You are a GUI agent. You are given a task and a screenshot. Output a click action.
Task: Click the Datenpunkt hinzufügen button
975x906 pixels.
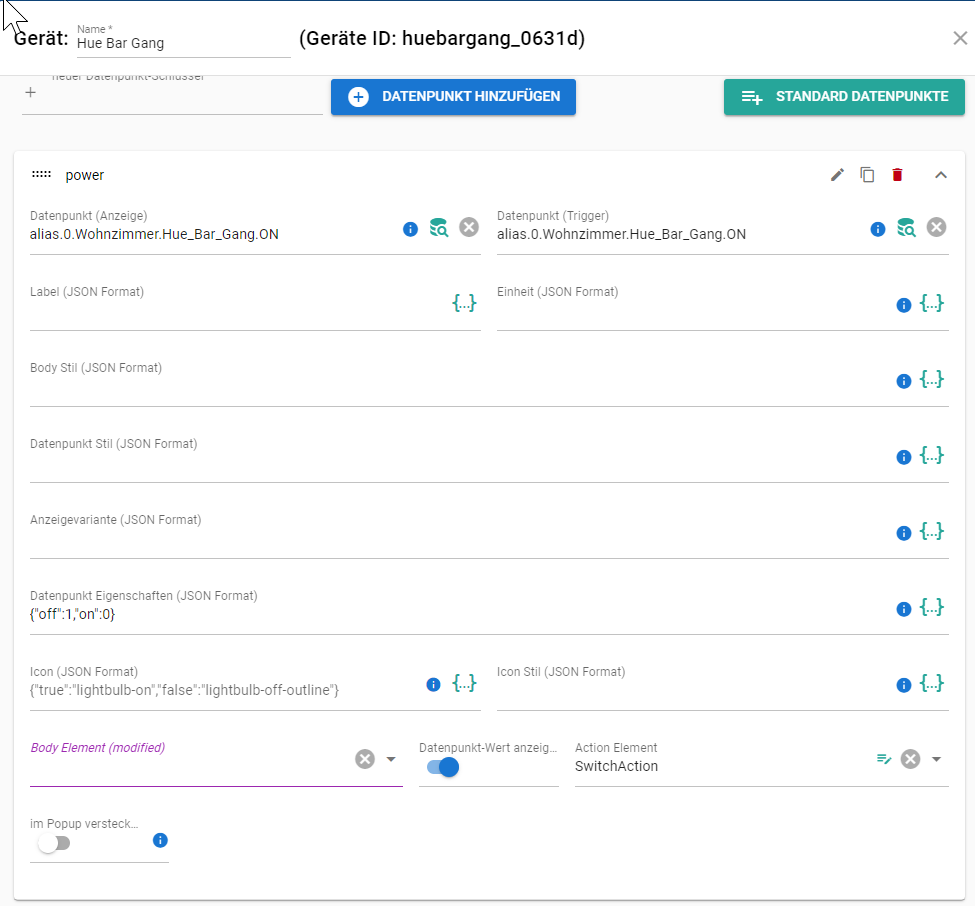(453, 97)
